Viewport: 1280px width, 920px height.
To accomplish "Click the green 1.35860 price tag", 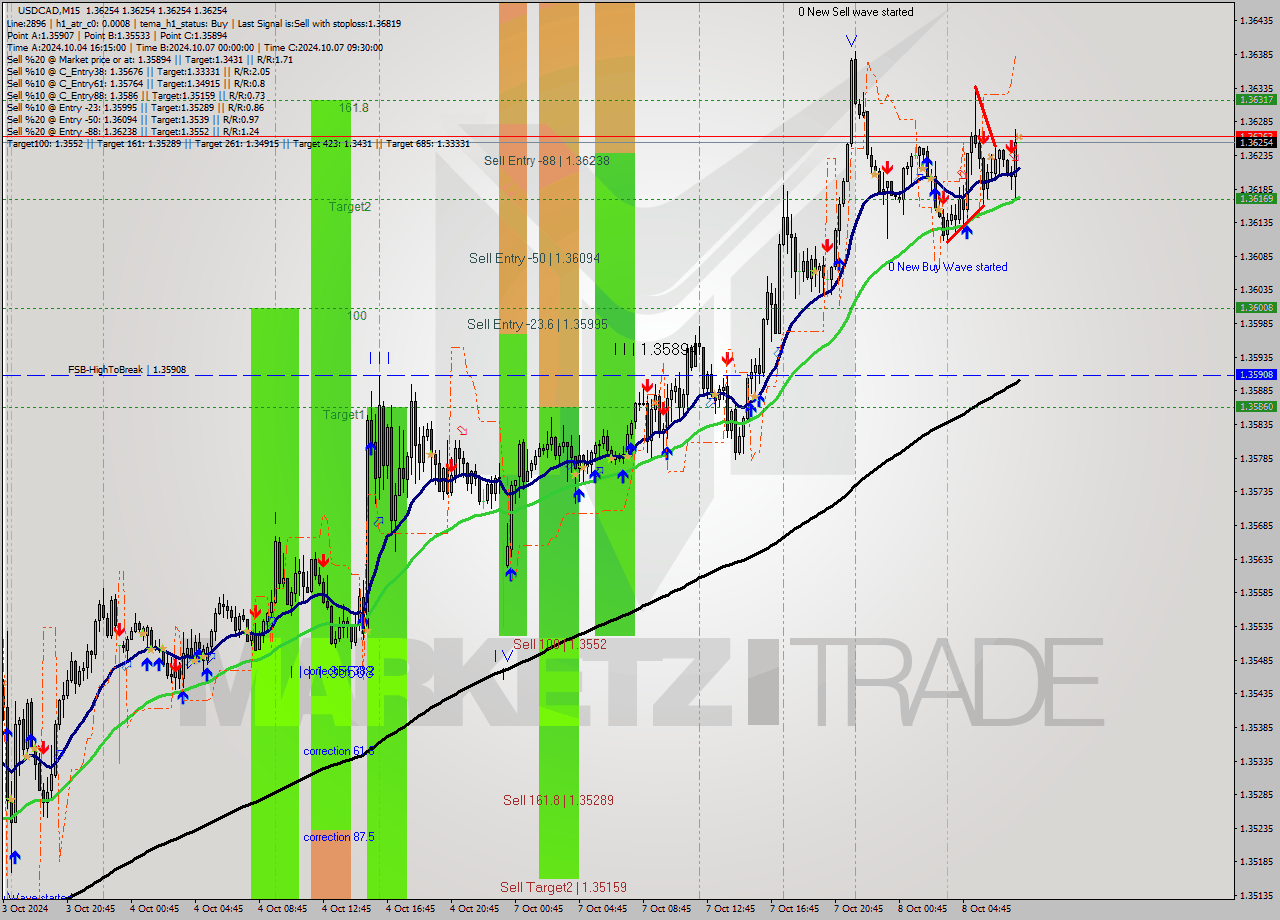I will 1256,407.
